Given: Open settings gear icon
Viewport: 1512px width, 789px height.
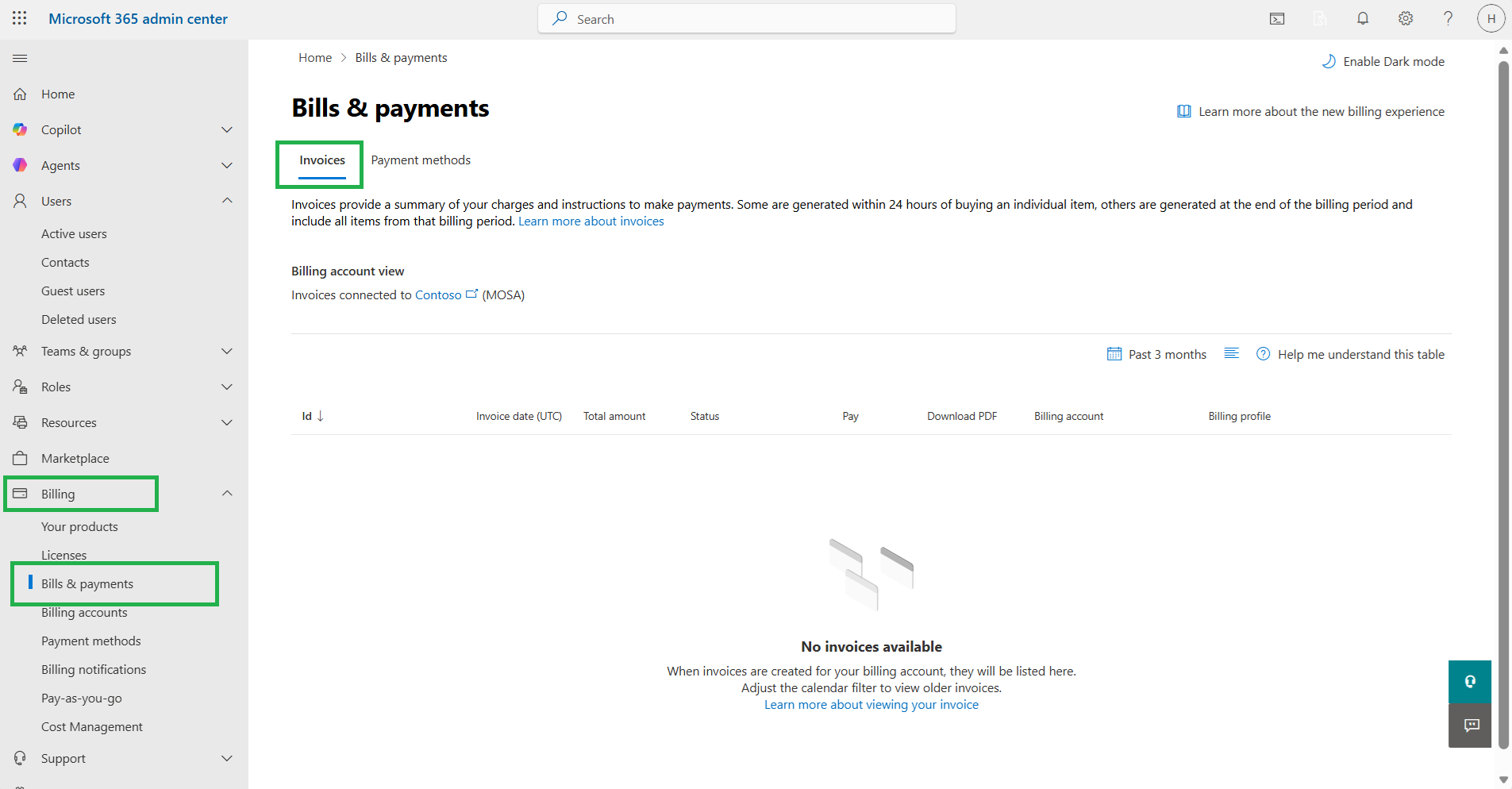Looking at the screenshot, I should (1406, 18).
